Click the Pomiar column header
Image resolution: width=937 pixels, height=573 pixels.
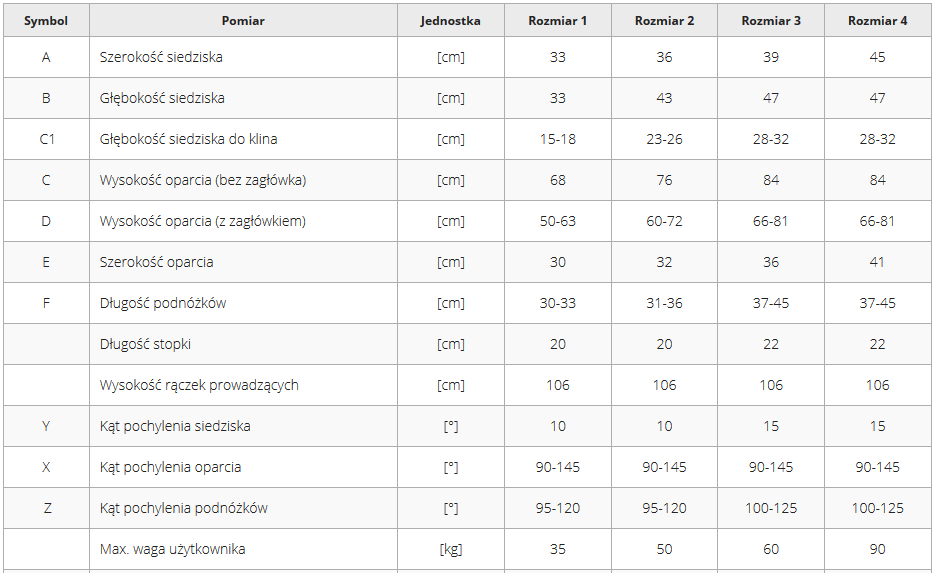click(243, 20)
